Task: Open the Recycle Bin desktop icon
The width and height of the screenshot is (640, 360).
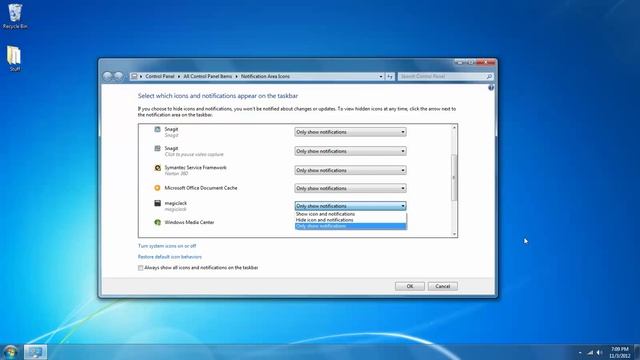Action: coord(15,16)
